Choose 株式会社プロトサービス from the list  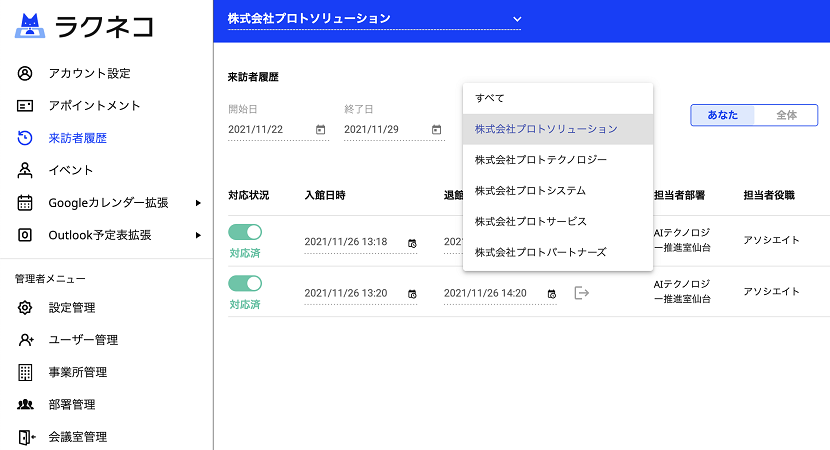[558, 221]
